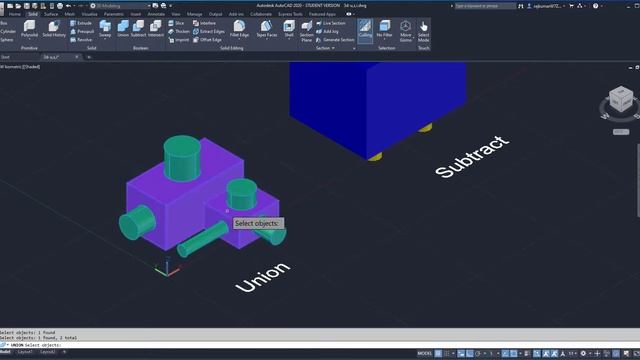This screenshot has height=360, width=640.
Task: Open the Home ribbon tab
Action: coord(15,14)
